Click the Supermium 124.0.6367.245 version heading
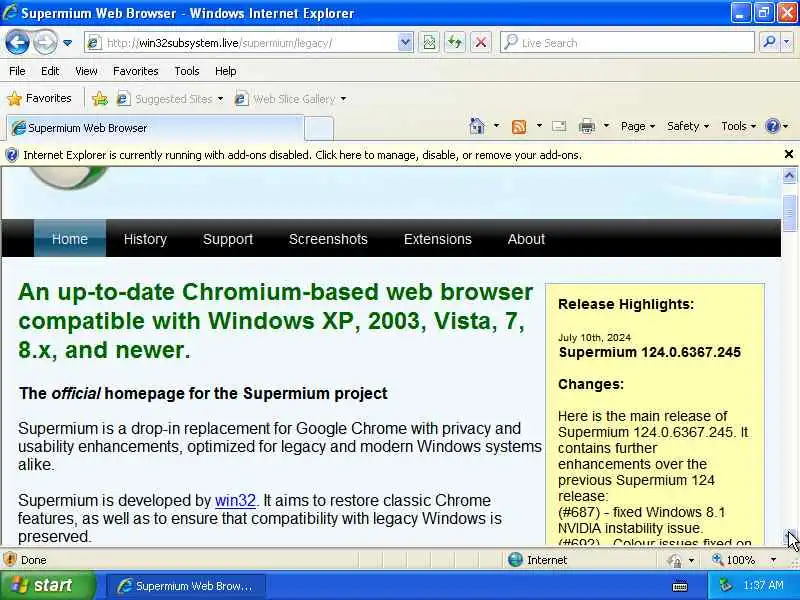The image size is (800, 600). [x=649, y=352]
